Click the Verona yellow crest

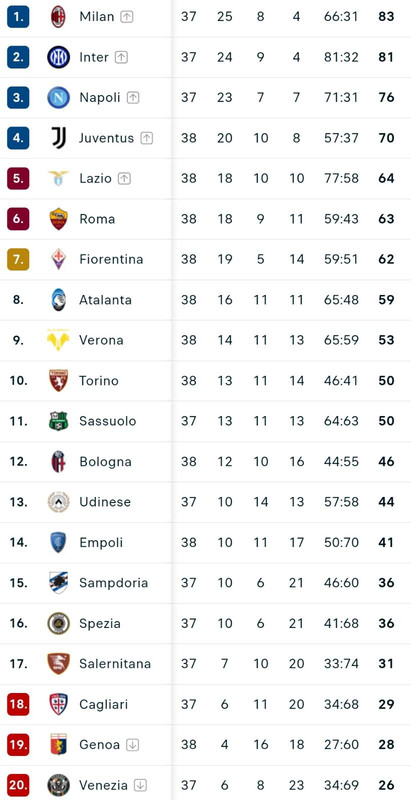[x=58, y=340]
